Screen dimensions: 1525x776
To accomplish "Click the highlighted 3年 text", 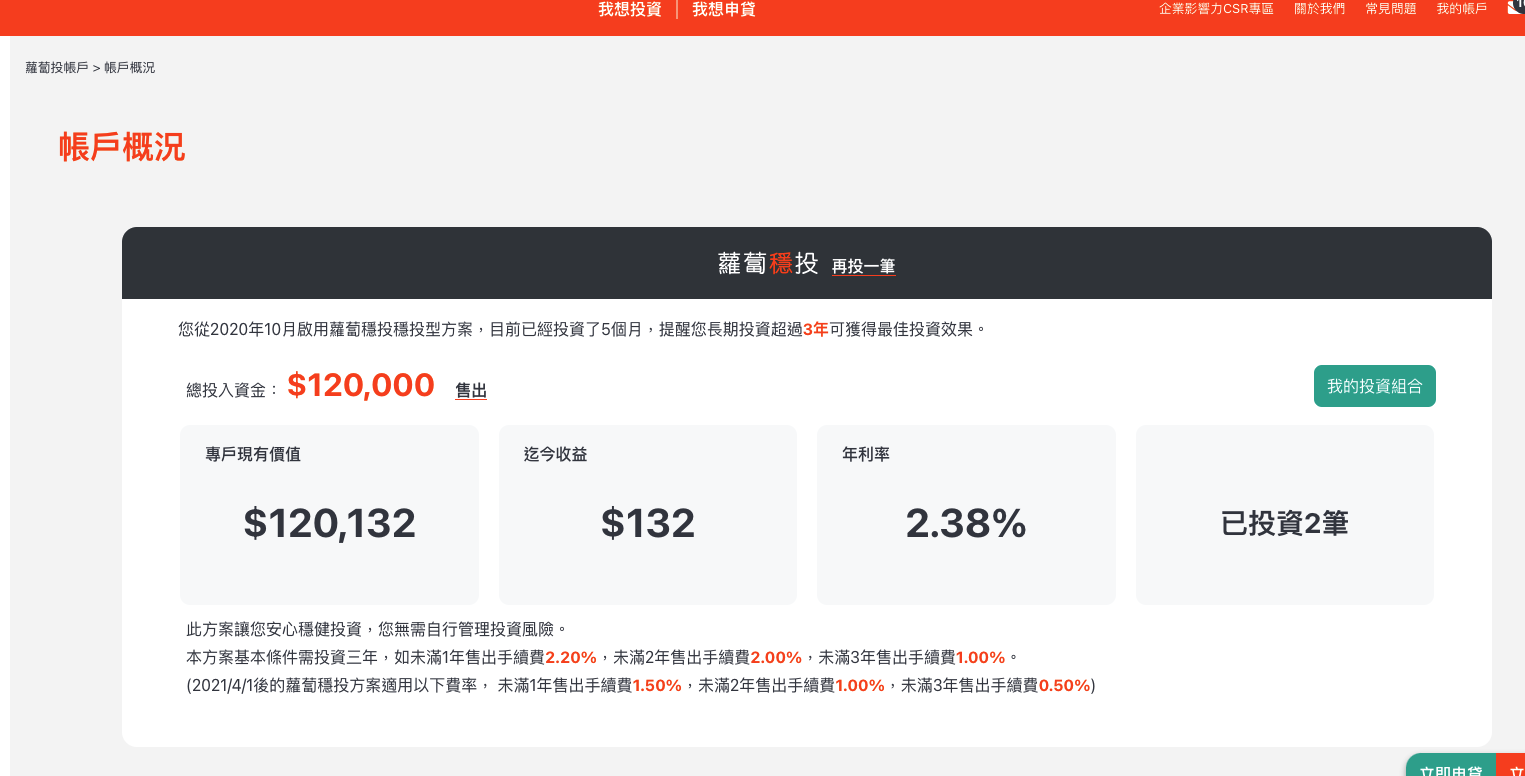I will point(816,329).
